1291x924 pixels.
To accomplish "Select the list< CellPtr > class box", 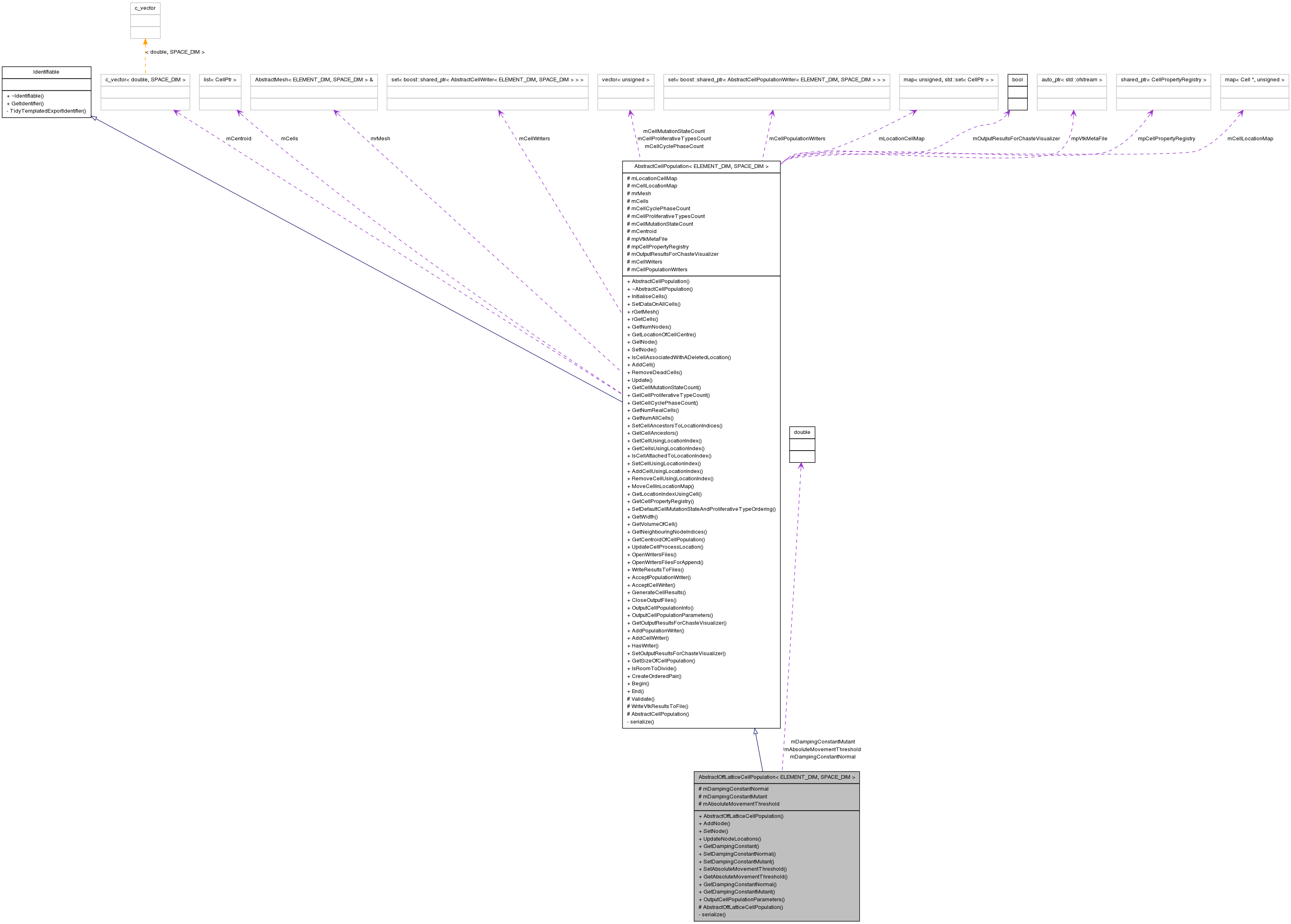I will pos(220,80).
